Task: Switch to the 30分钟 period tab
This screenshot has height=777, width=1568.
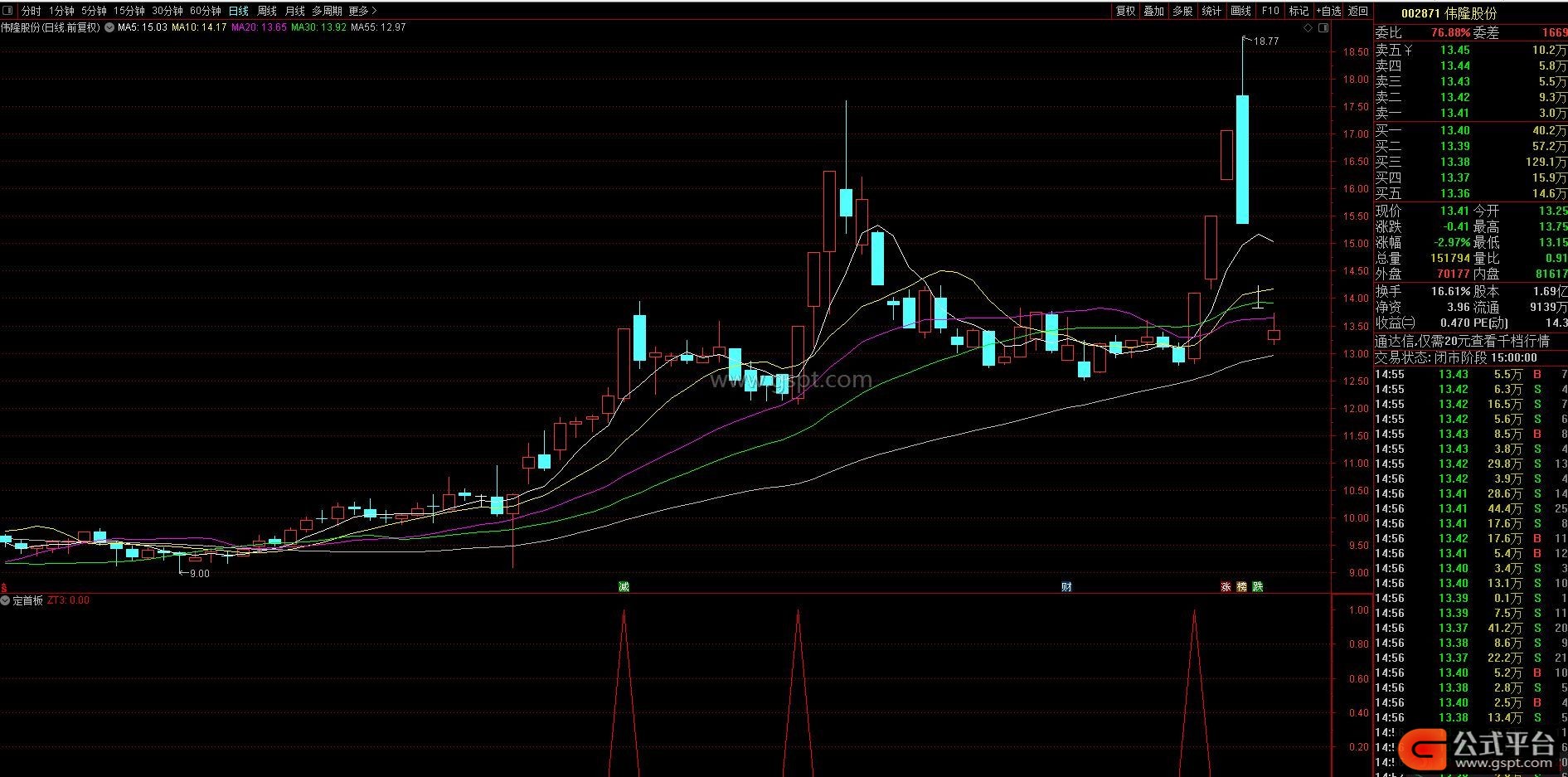Action: pyautogui.click(x=167, y=11)
